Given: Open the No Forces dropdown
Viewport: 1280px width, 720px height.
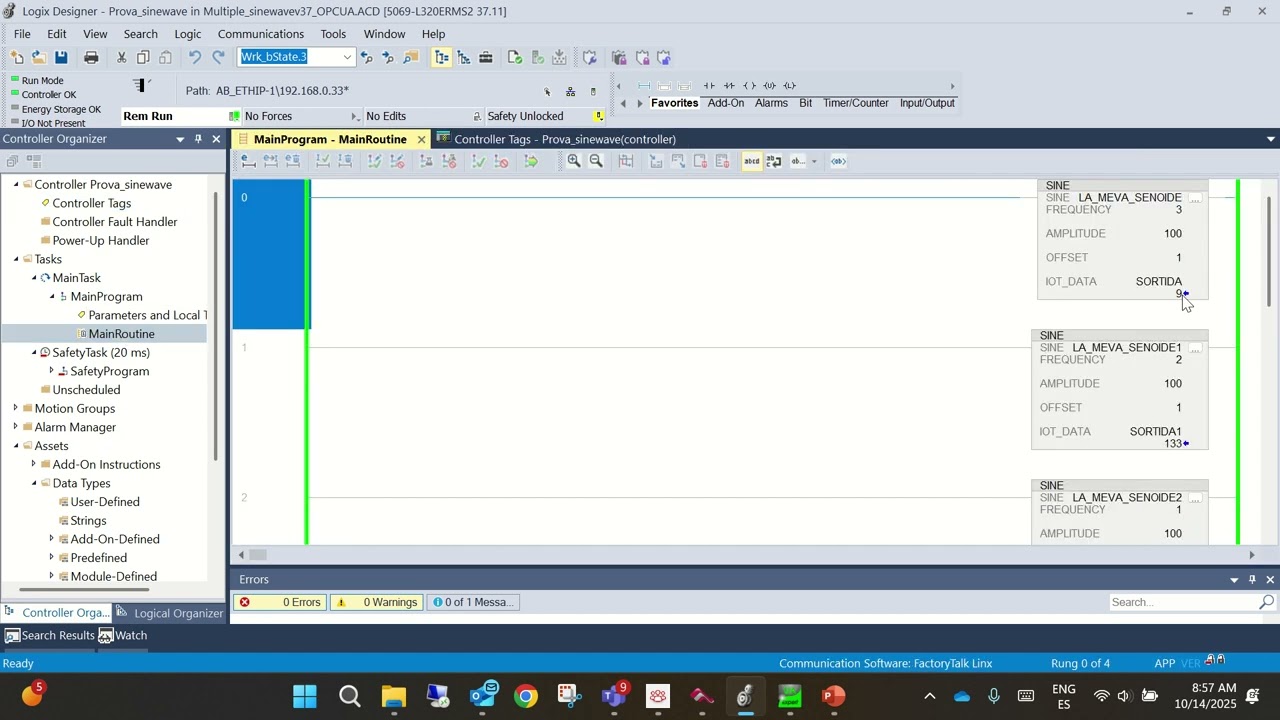Looking at the screenshot, I should 354,116.
